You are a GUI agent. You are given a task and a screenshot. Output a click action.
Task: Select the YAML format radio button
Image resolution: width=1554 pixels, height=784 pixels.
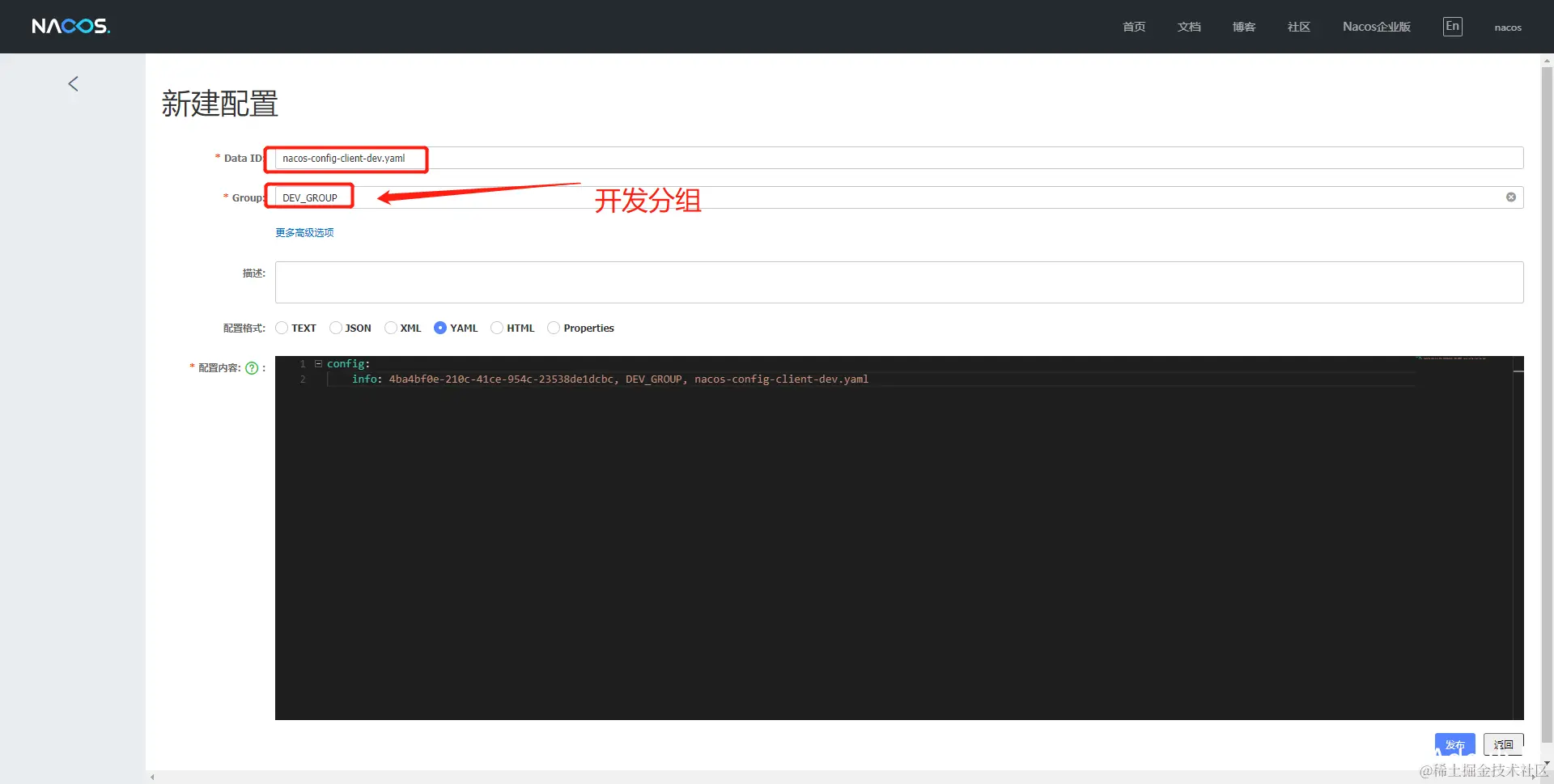[x=440, y=328]
